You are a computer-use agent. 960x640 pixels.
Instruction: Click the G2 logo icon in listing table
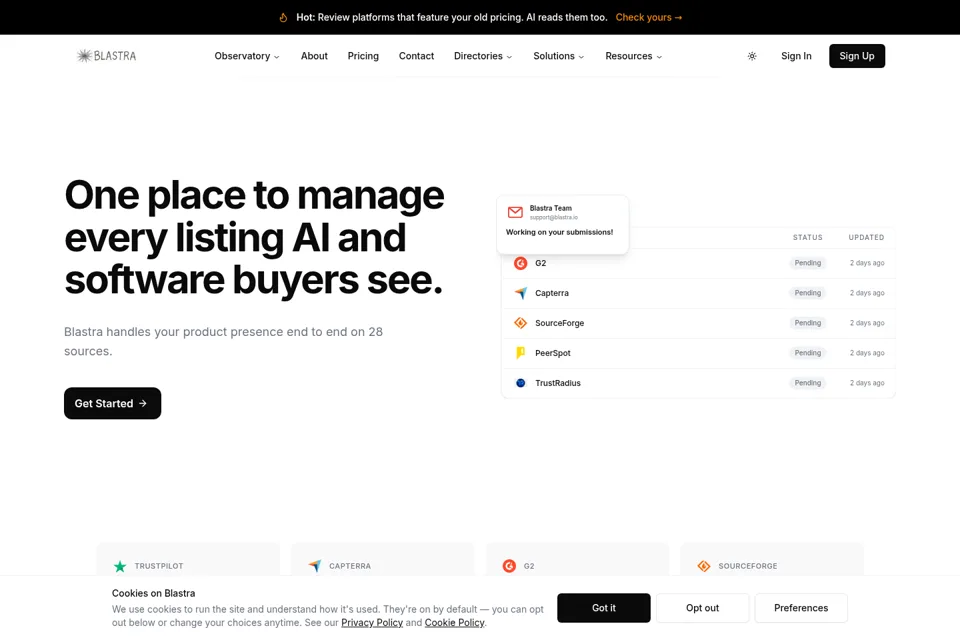(520, 263)
